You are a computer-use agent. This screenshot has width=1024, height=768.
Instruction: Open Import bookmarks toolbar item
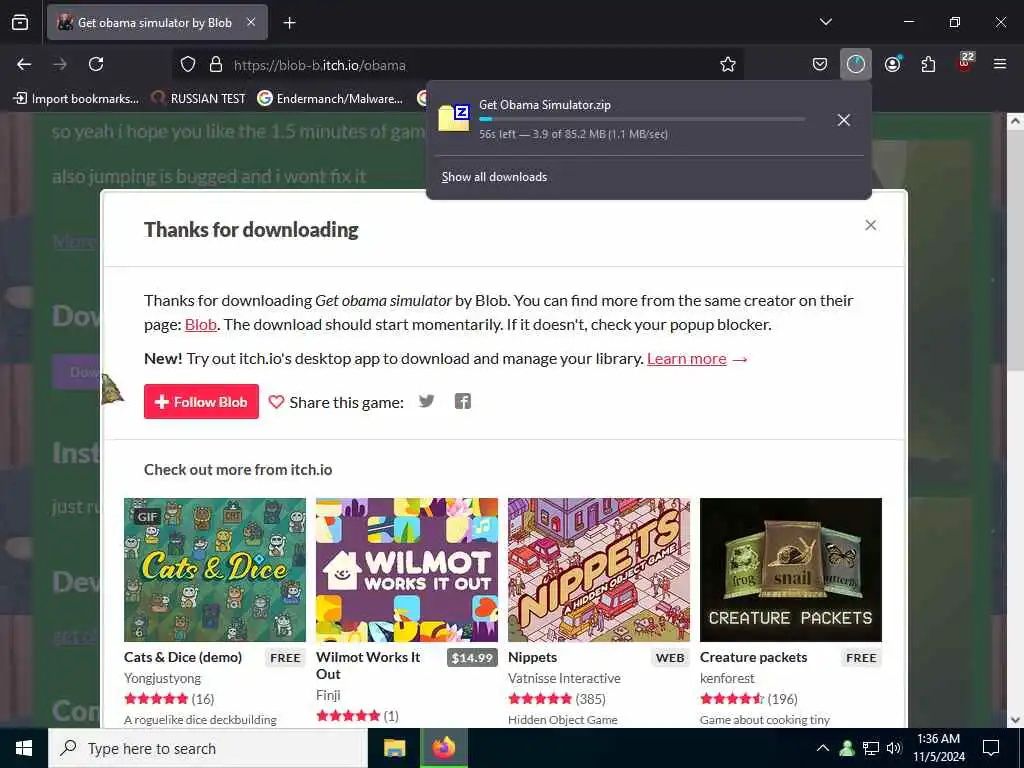[x=76, y=99]
